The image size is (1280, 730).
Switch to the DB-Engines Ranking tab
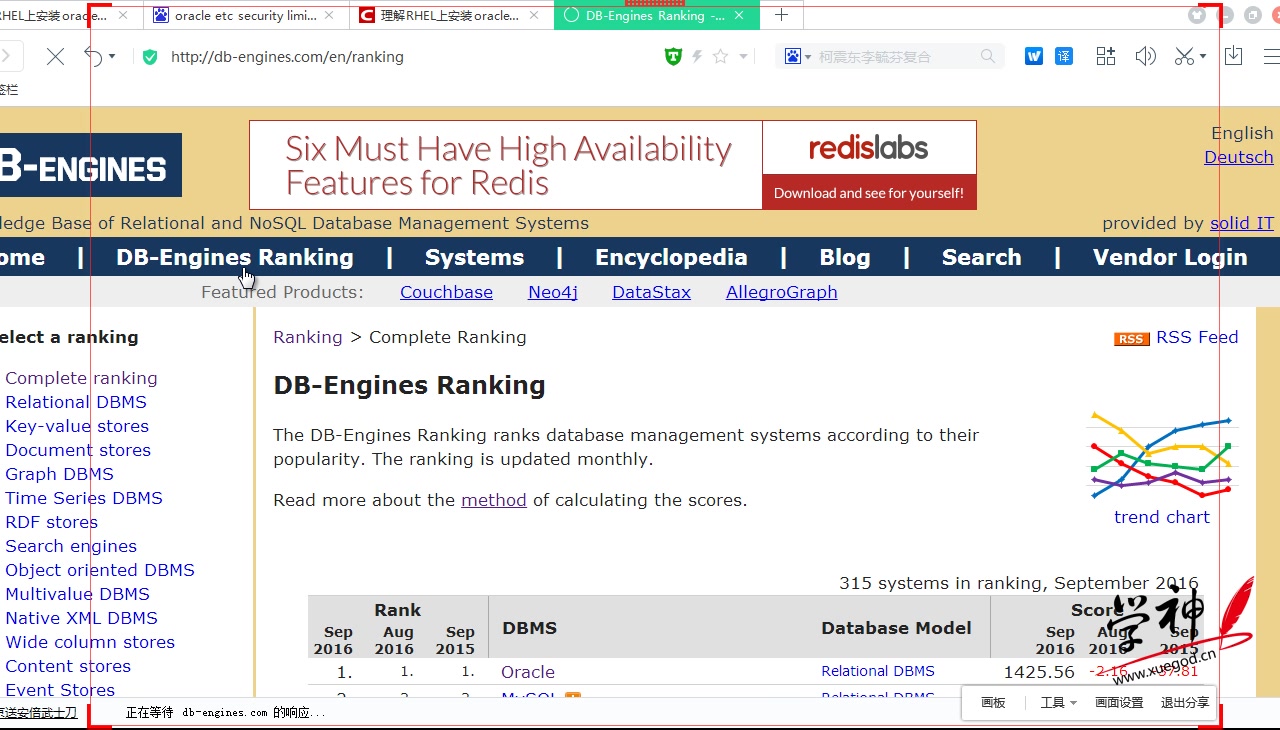655,16
